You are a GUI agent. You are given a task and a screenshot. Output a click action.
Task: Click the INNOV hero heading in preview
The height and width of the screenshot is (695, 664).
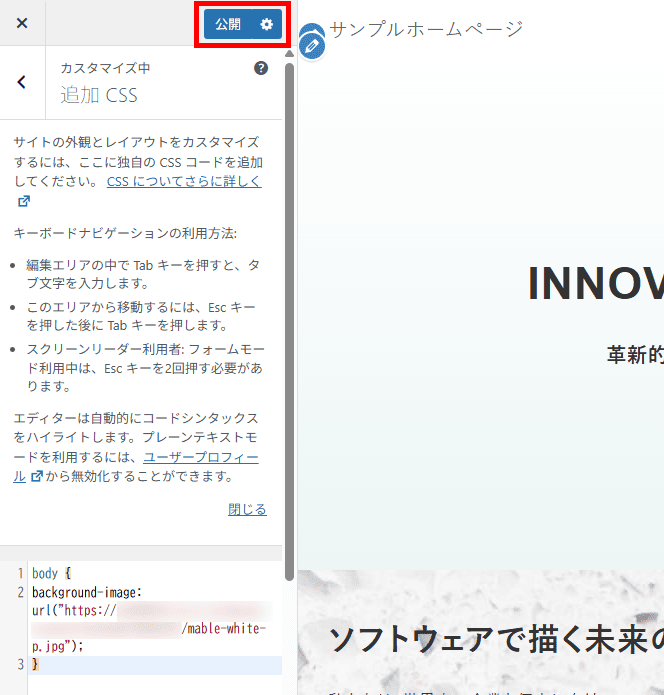click(596, 283)
